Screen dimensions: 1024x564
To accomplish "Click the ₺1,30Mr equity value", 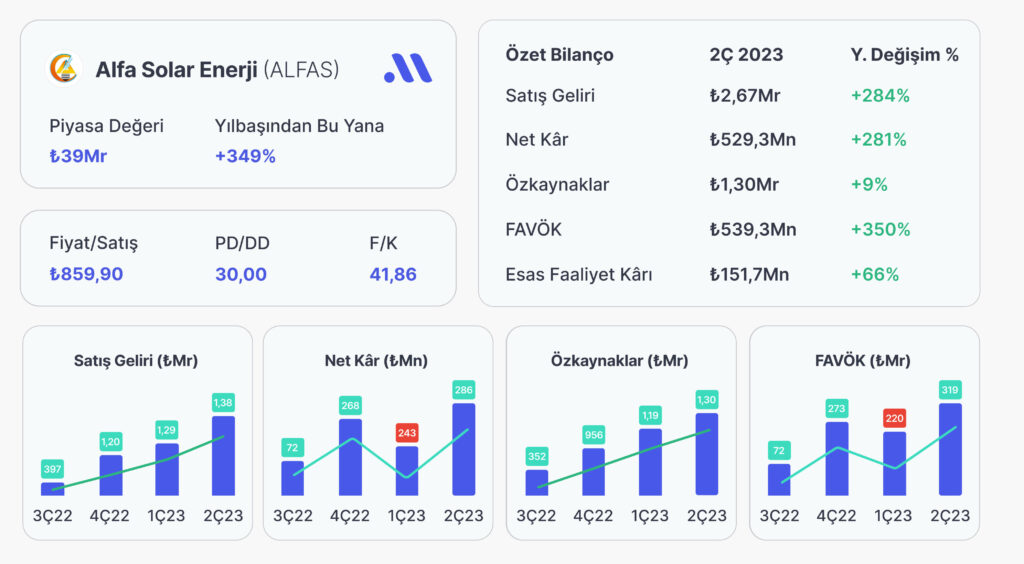I will (x=744, y=185).
